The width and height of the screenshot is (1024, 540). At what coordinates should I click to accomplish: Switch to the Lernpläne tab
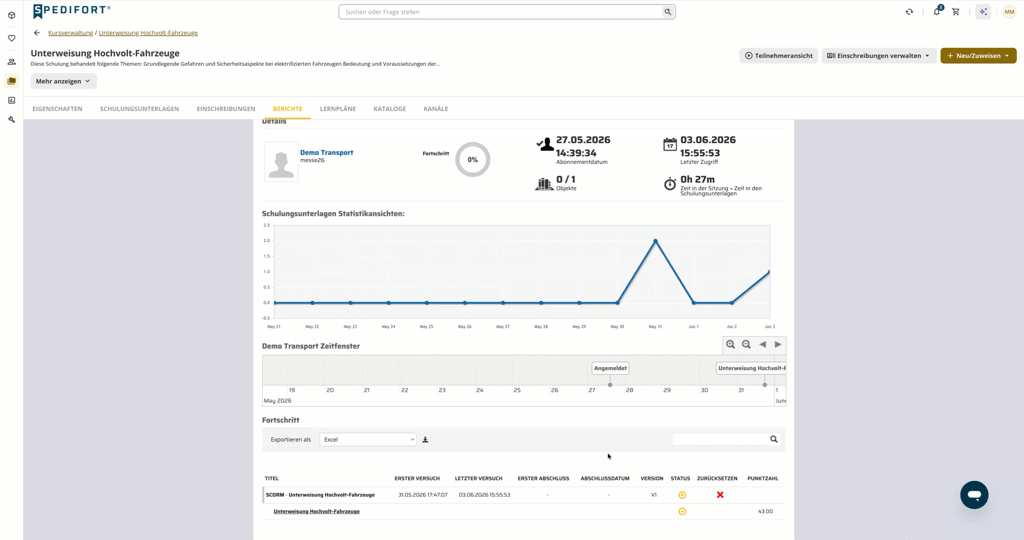coord(338,109)
